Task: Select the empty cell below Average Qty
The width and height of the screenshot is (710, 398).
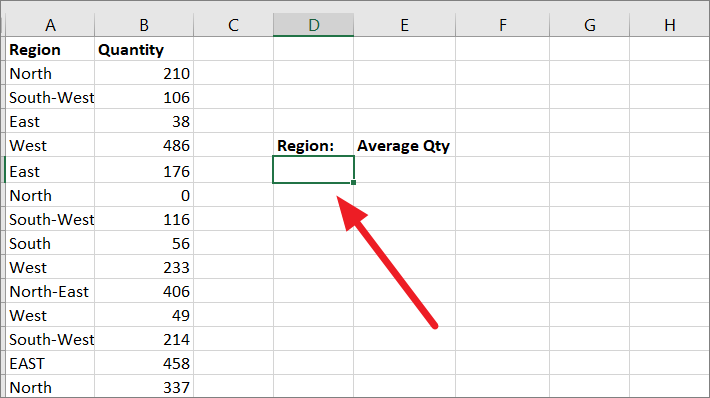Action: click(404, 170)
